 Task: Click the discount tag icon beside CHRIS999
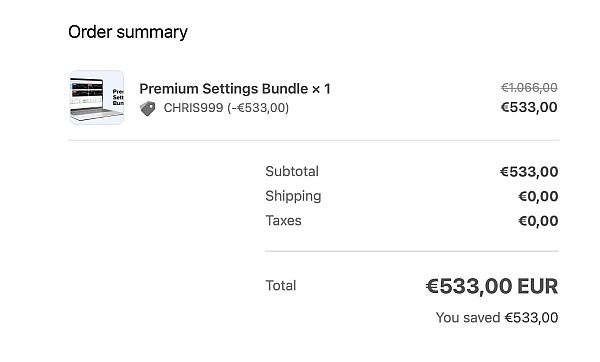tap(147, 108)
